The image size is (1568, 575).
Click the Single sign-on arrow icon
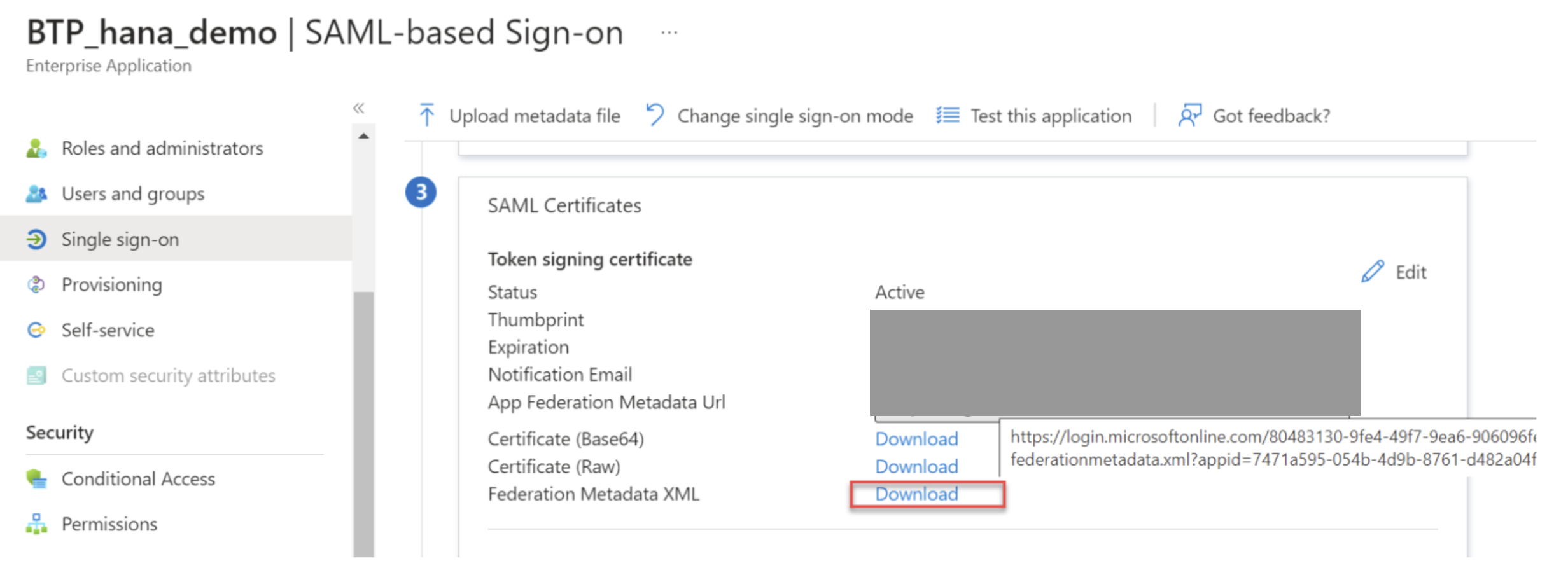[36, 240]
